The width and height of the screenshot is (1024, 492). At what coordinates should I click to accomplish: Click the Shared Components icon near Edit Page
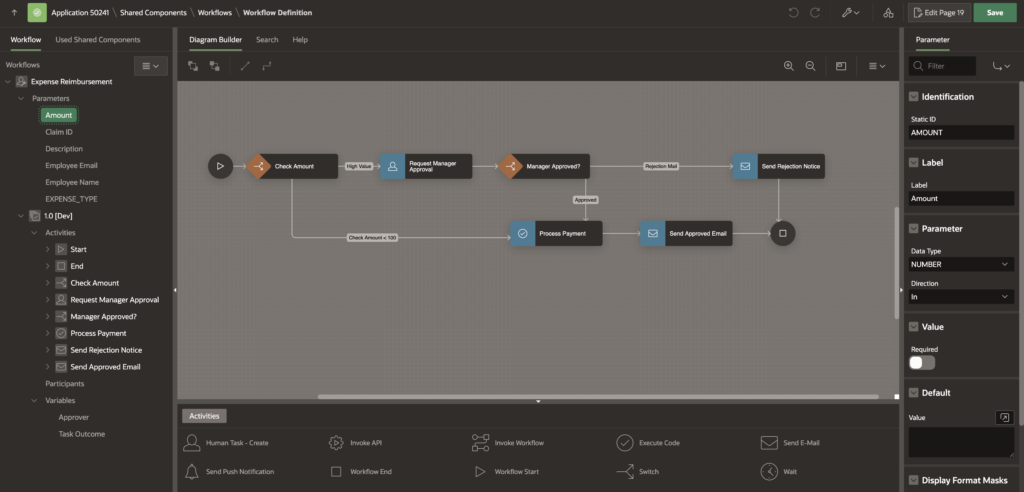(889, 13)
